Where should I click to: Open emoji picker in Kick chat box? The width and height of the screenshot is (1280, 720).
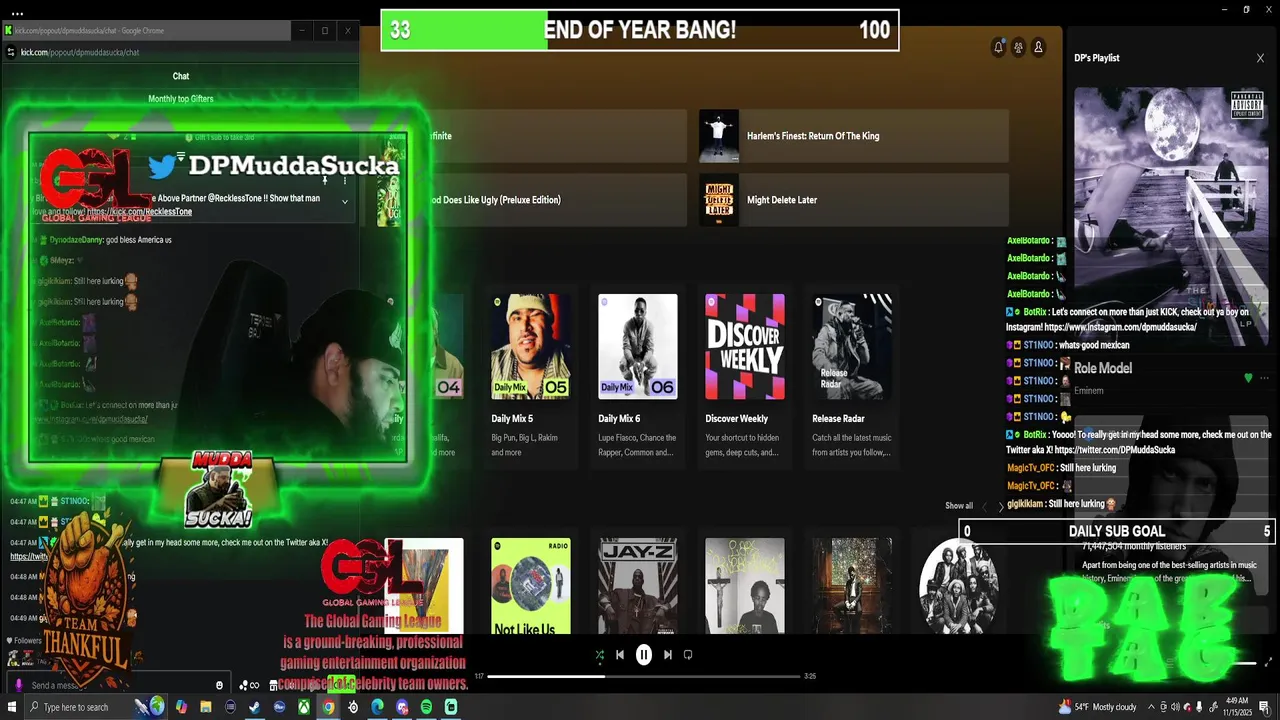click(x=220, y=685)
